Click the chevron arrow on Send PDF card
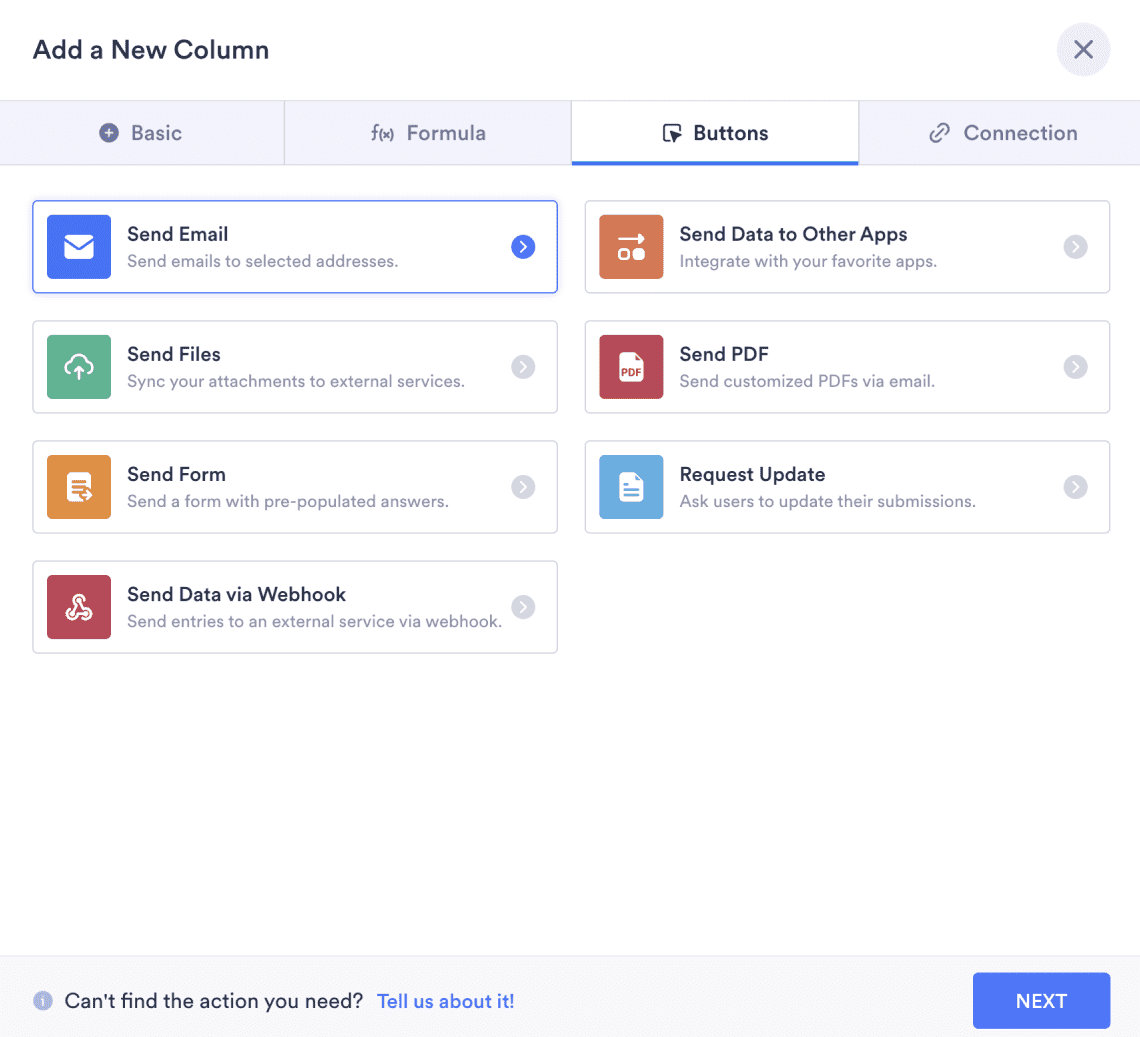 [1075, 367]
